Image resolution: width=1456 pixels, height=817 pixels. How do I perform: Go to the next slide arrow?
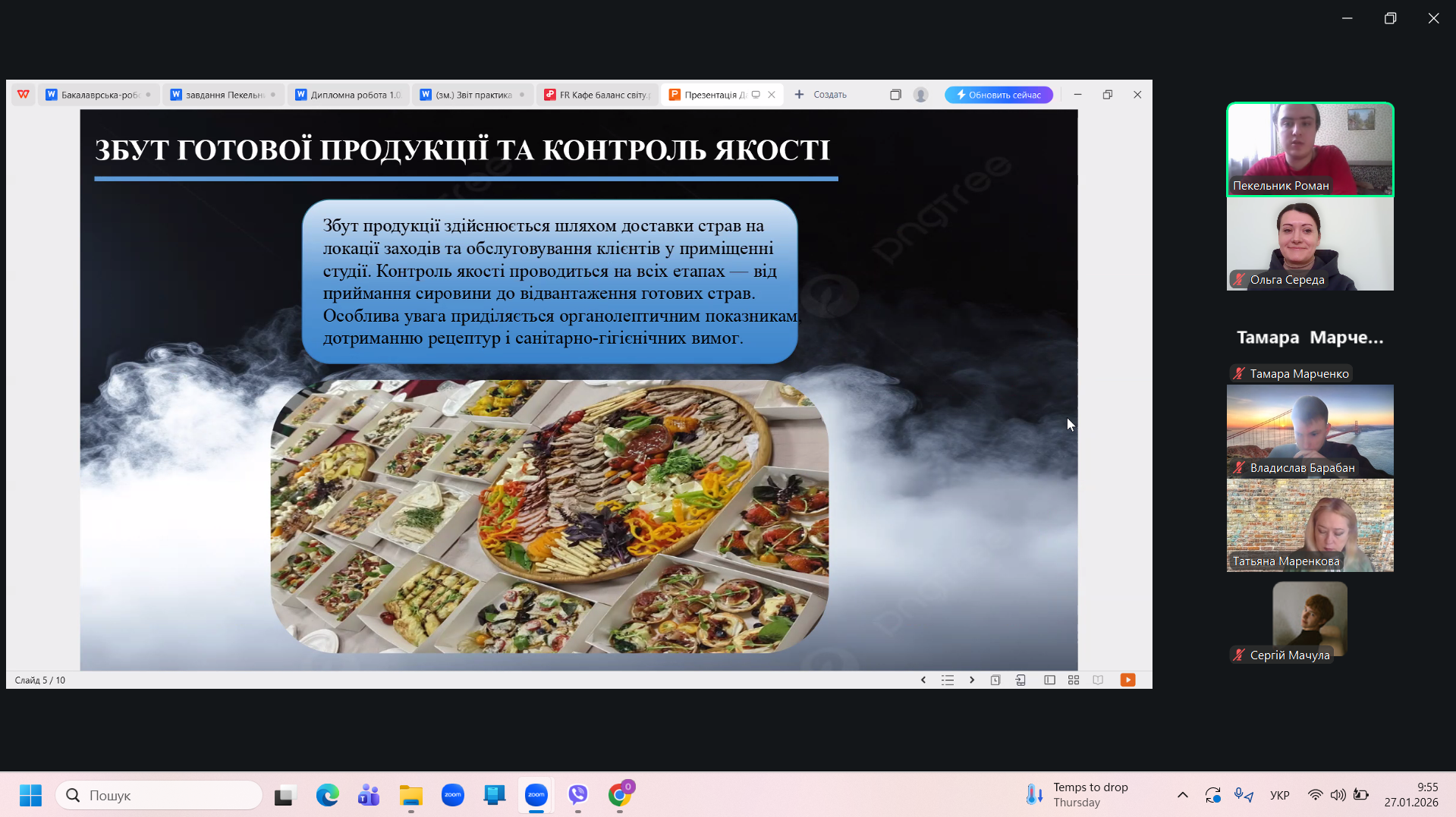point(972,680)
